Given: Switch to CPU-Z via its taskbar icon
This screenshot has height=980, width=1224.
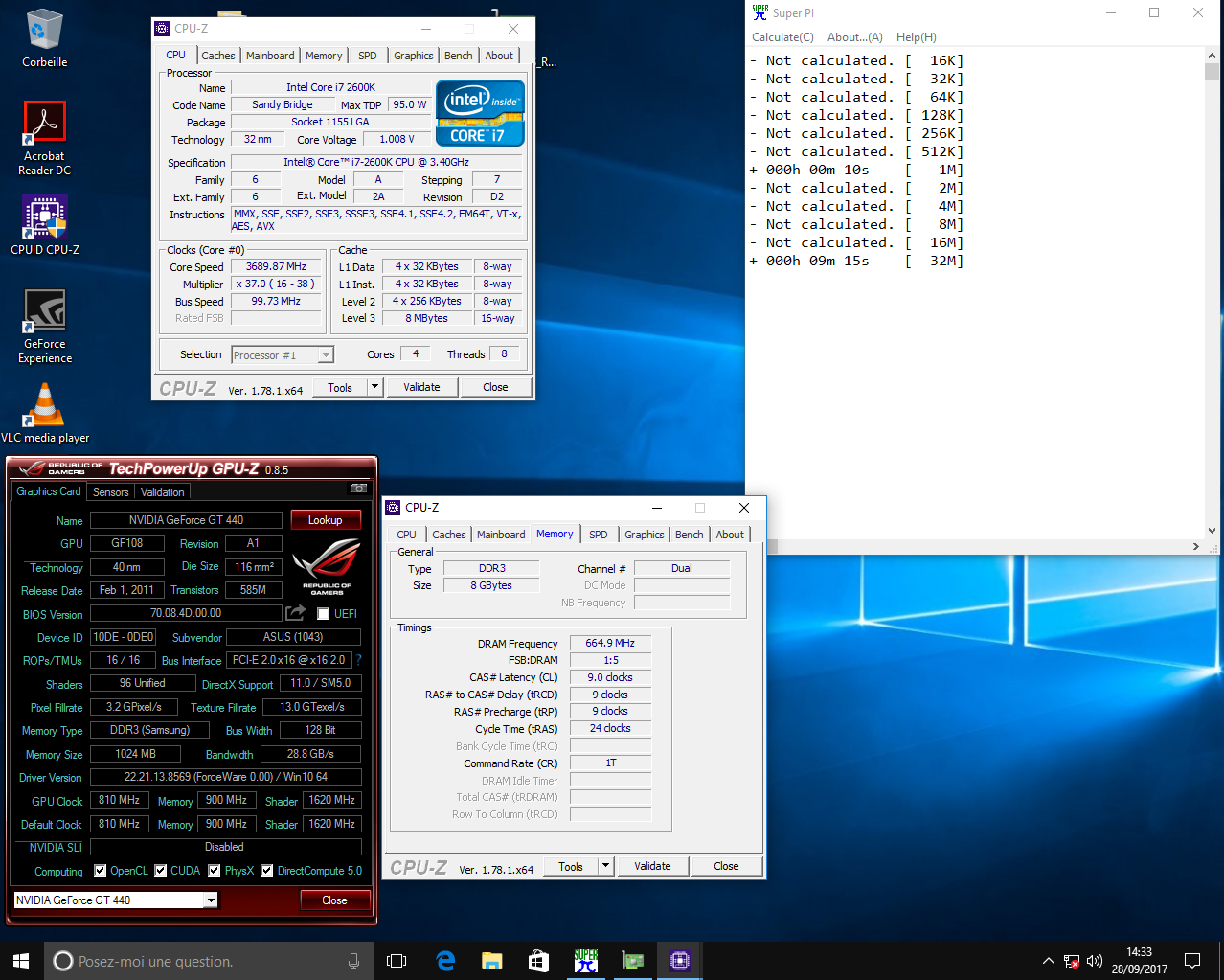Looking at the screenshot, I should (680, 960).
